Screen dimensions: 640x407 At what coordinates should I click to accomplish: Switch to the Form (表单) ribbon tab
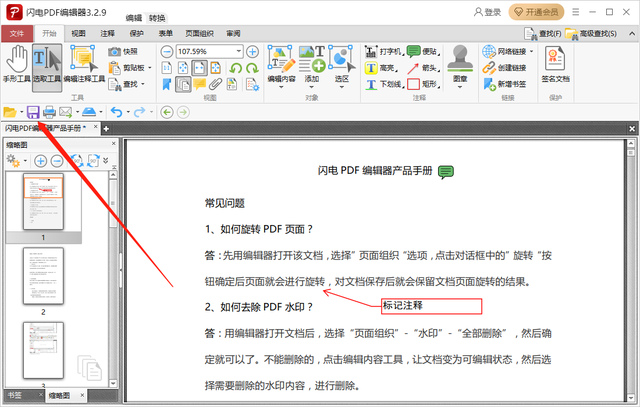coord(165,33)
